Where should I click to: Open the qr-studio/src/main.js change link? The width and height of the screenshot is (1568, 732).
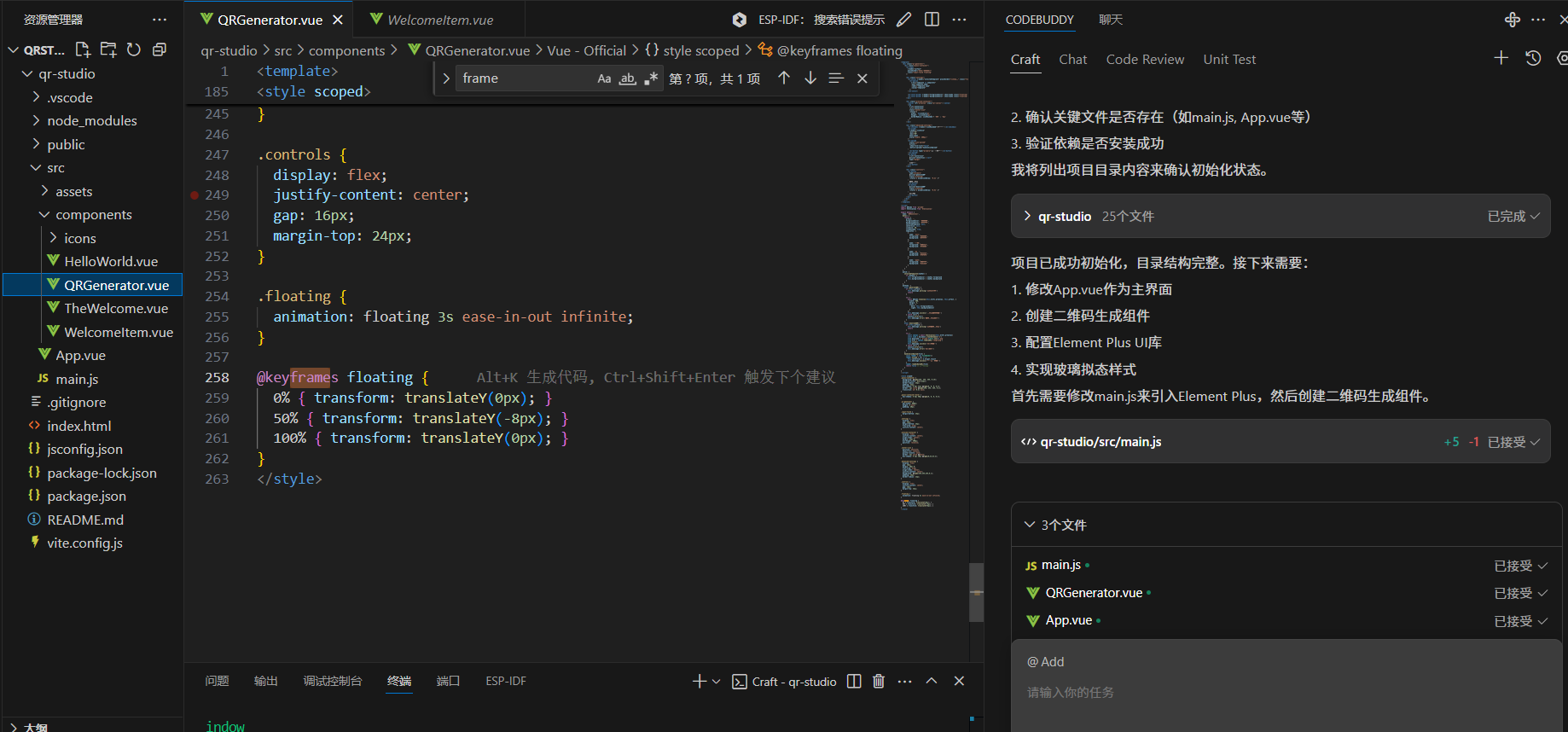tap(1101, 442)
